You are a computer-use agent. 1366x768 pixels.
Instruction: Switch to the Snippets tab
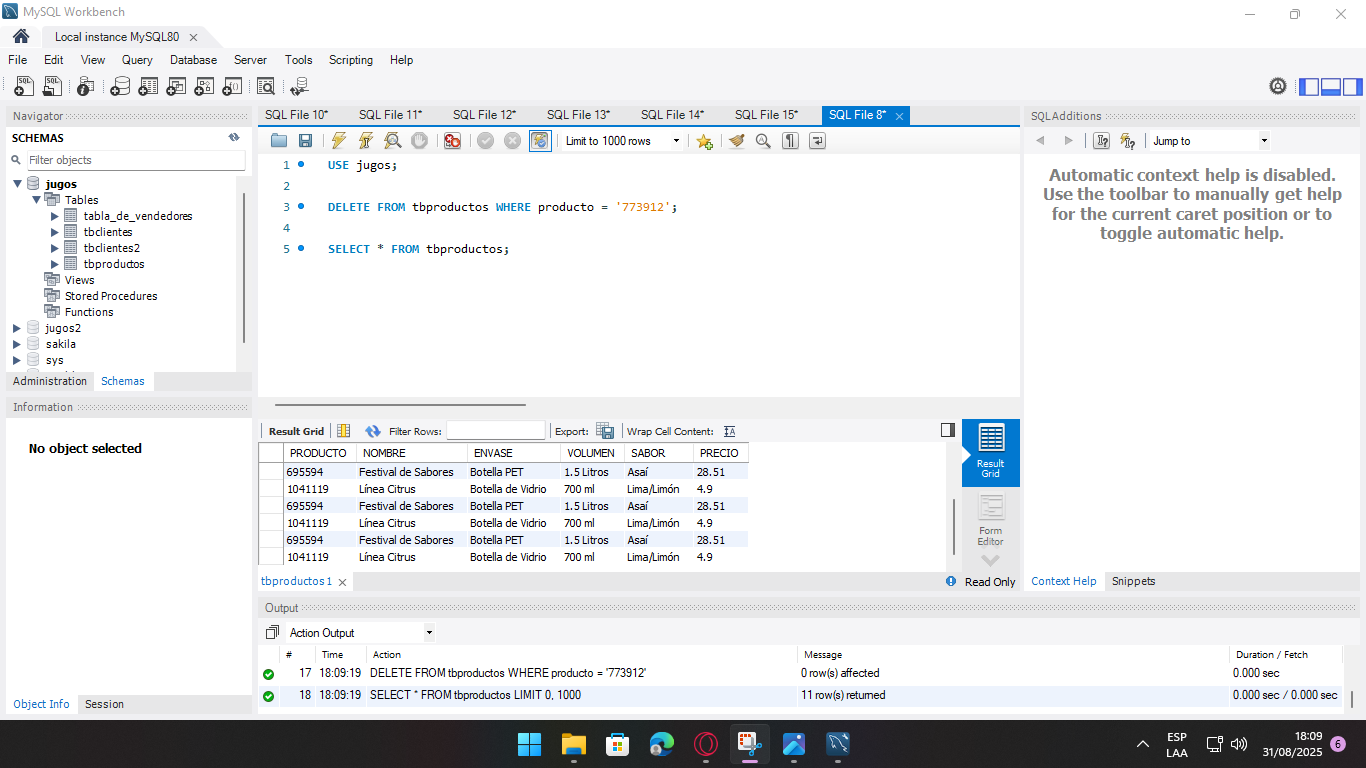tap(1133, 581)
